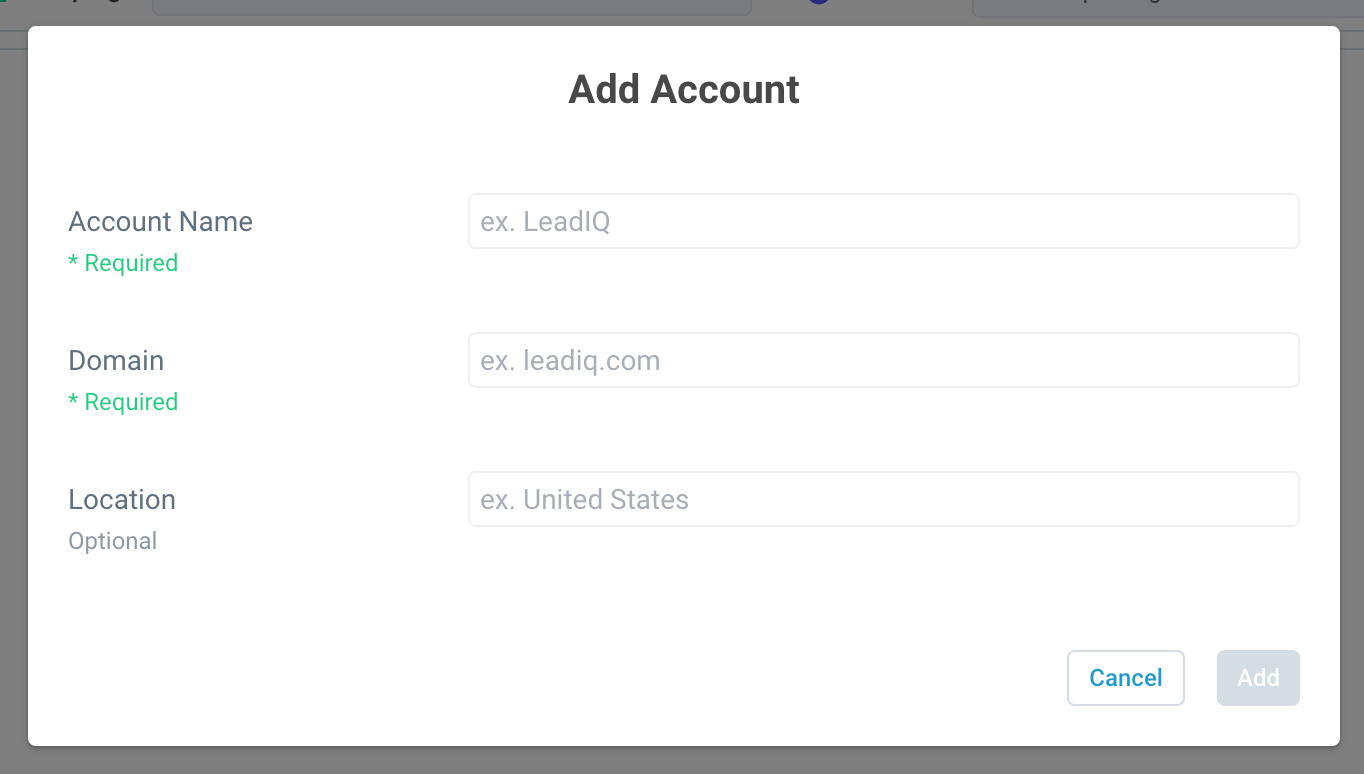1364x774 pixels.
Task: Click the Optional note under Location
Action: (x=112, y=541)
